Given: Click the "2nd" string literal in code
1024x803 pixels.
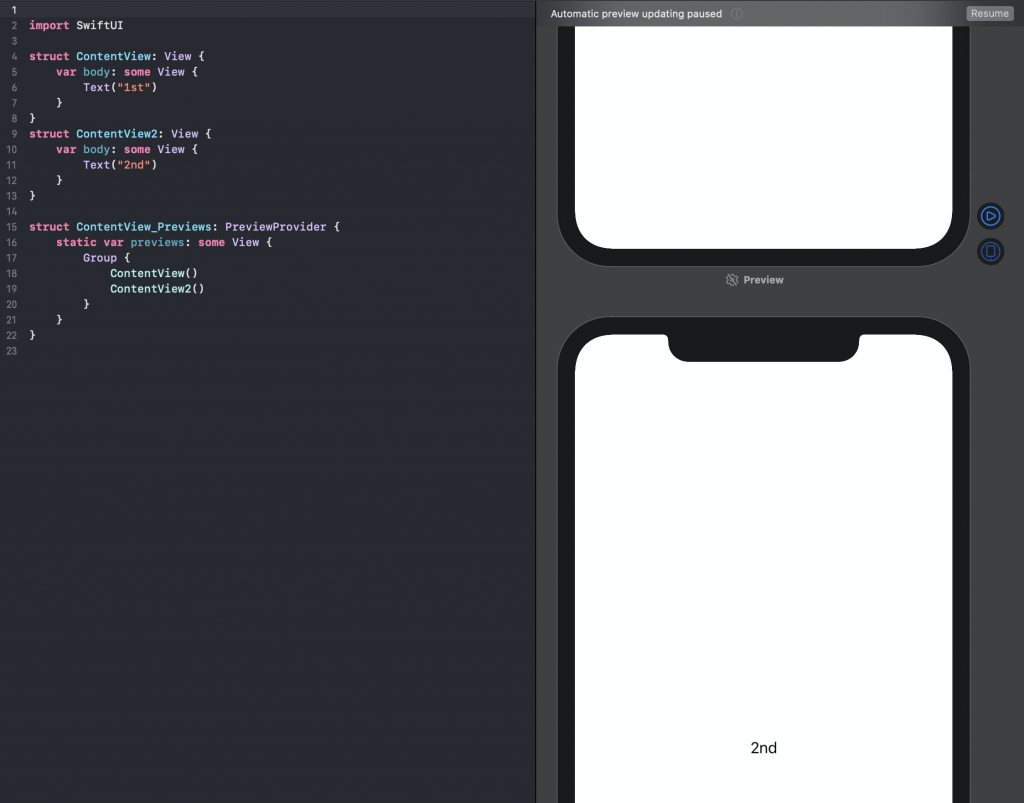Looking at the screenshot, I should 133,165.
